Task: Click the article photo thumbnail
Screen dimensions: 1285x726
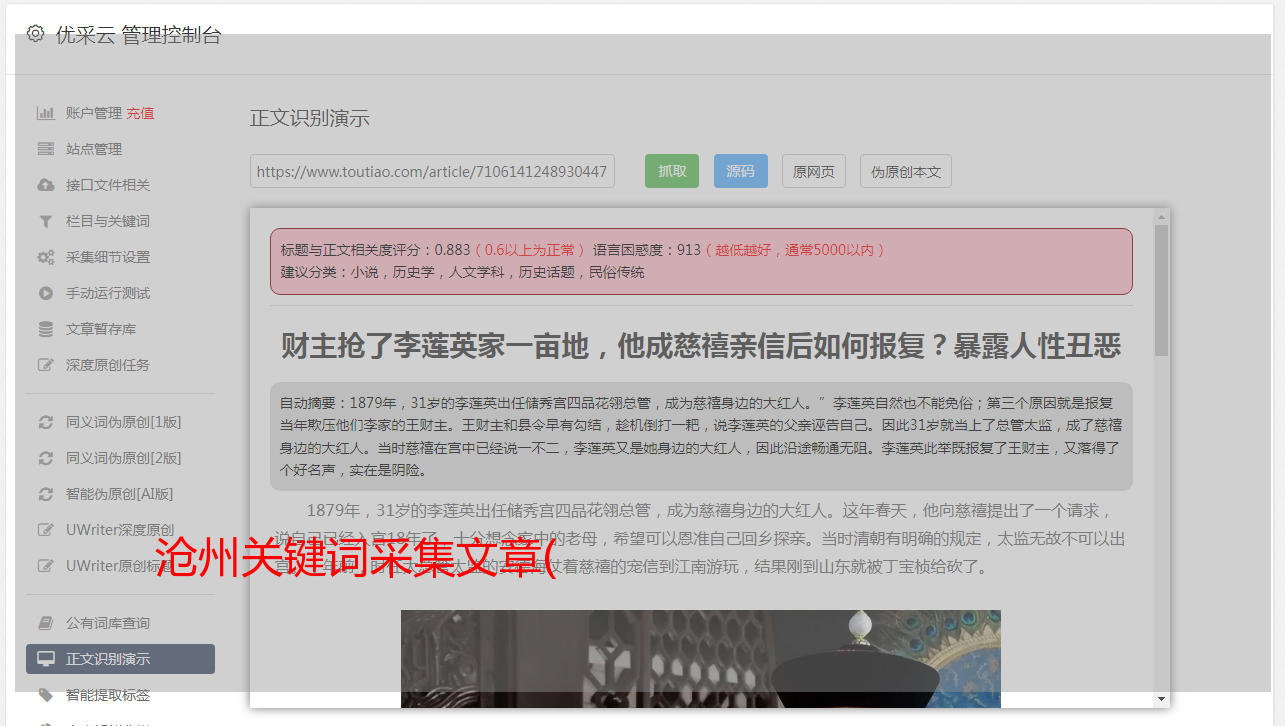Action: coord(701,658)
